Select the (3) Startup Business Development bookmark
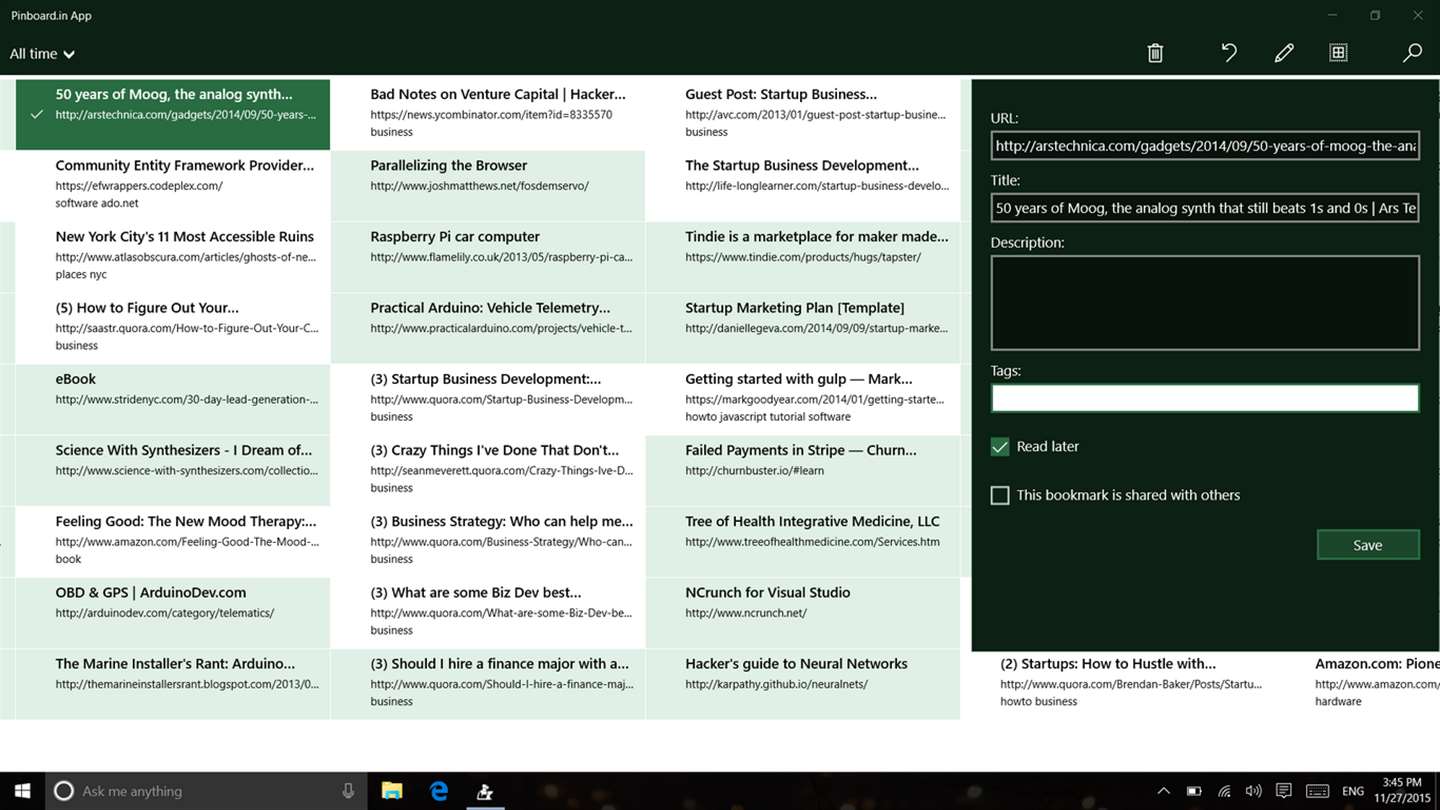The image size is (1440, 810). click(488, 399)
